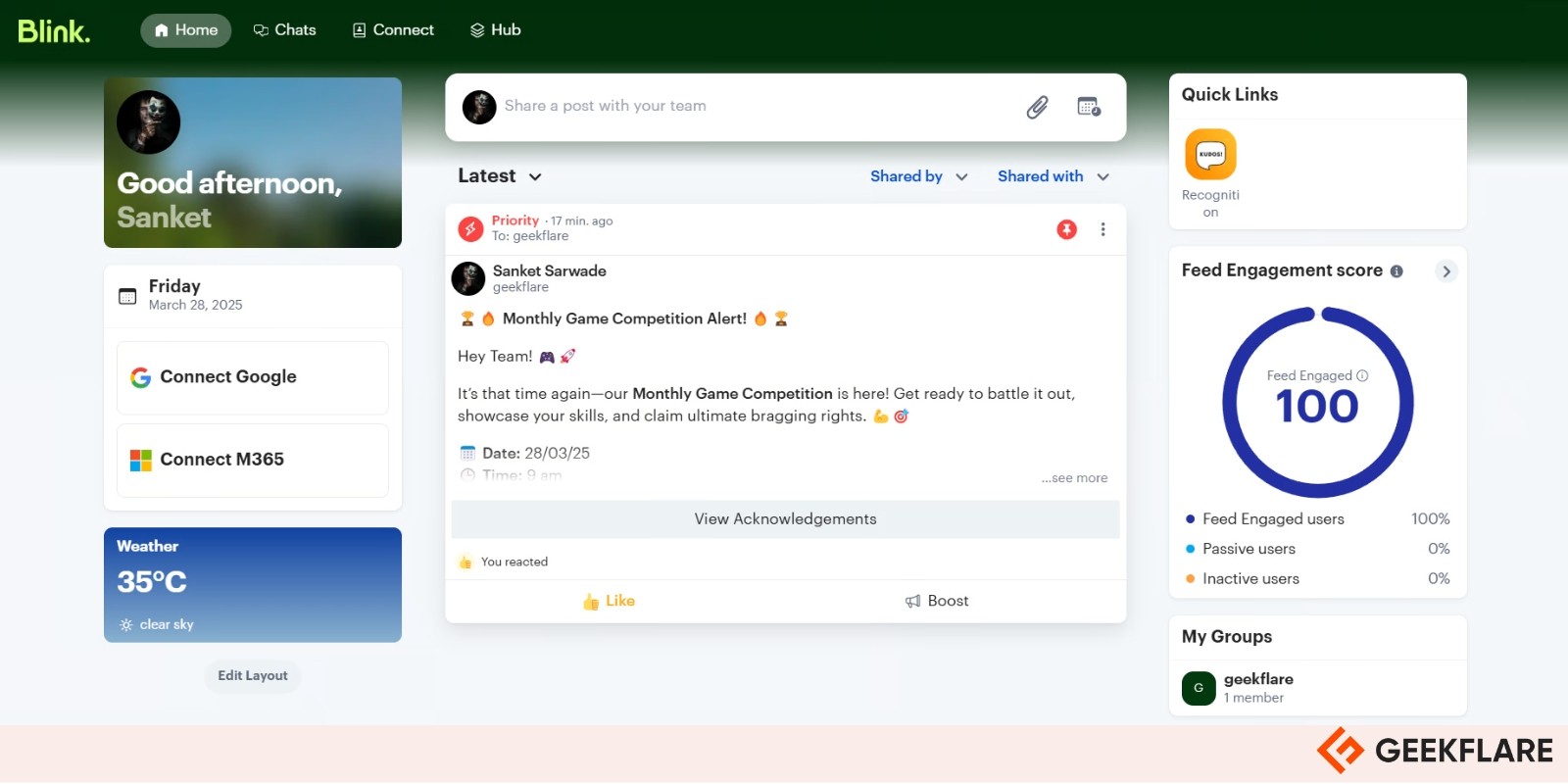Open the Shared by filter dropdown
The height and width of the screenshot is (784, 1568).
coord(919,176)
